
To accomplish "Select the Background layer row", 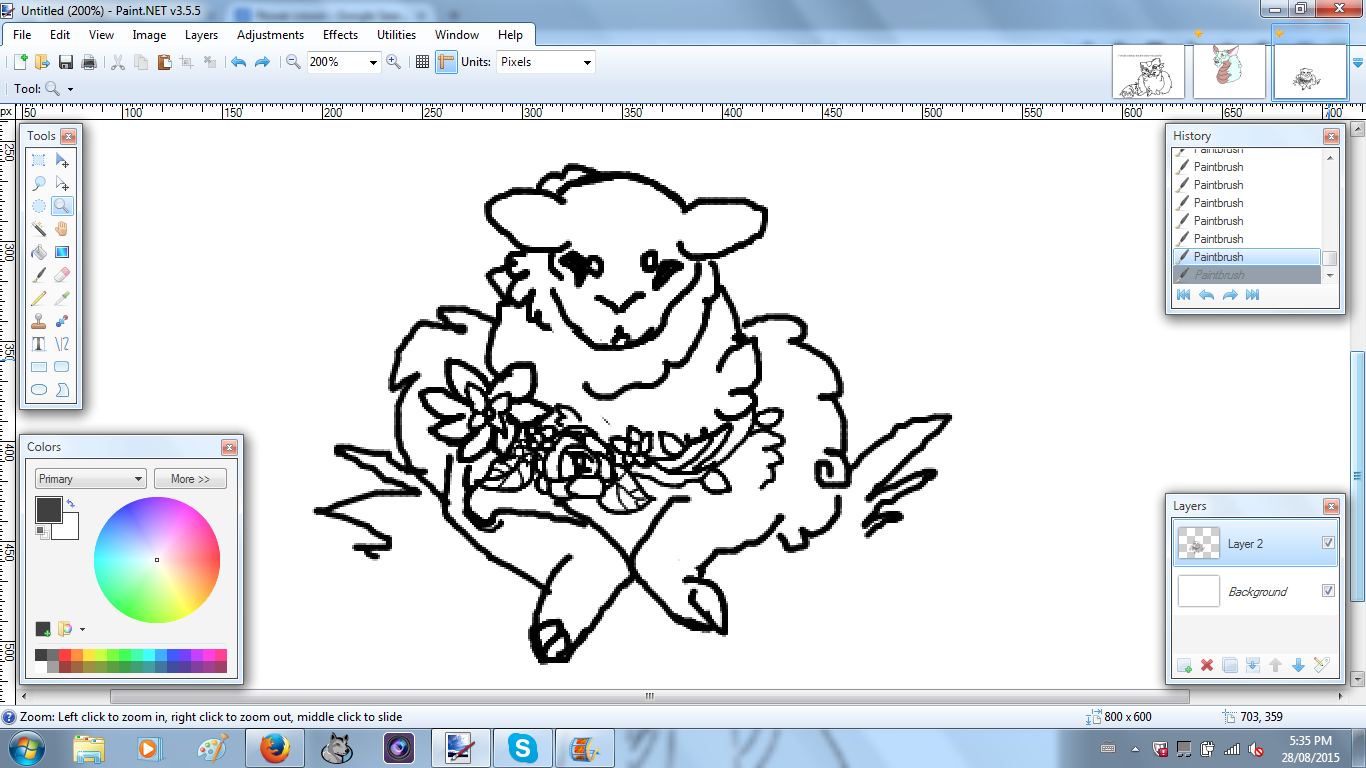I will tap(1255, 591).
